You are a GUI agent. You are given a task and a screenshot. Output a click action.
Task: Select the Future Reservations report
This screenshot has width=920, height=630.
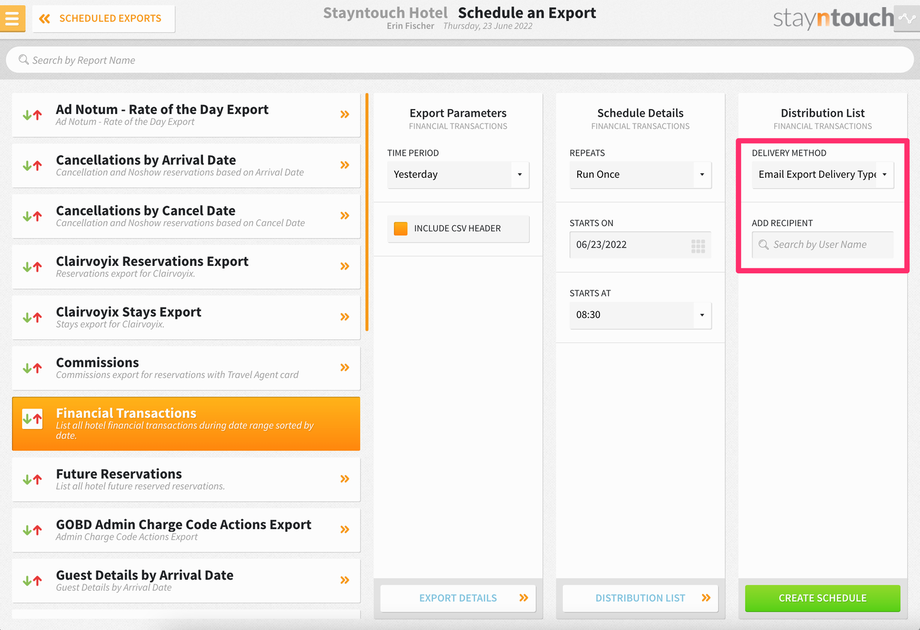186,479
